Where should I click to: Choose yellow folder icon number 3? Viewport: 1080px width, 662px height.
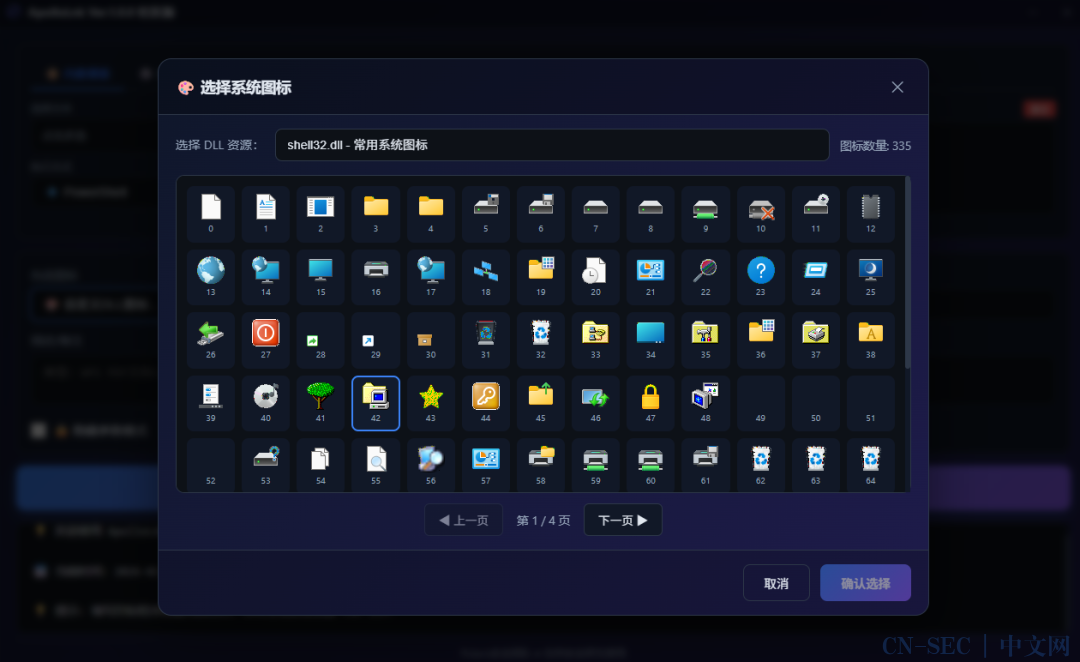click(375, 214)
